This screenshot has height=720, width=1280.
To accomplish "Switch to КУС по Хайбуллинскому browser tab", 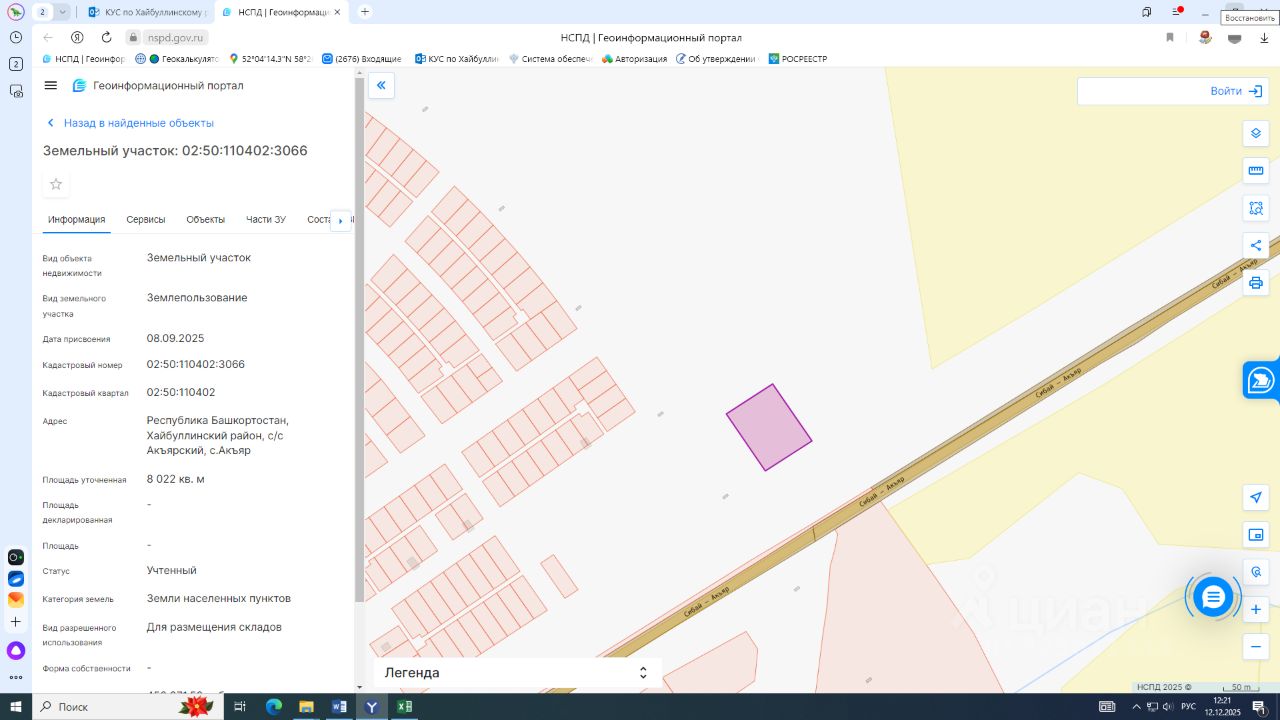I will [148, 12].
